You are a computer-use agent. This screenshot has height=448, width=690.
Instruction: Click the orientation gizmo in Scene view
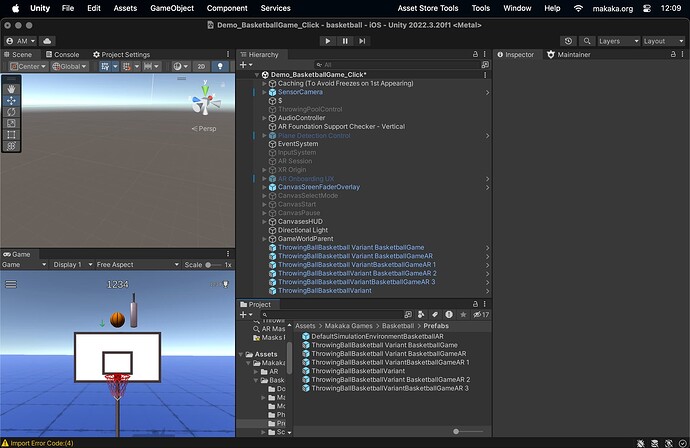(207, 101)
